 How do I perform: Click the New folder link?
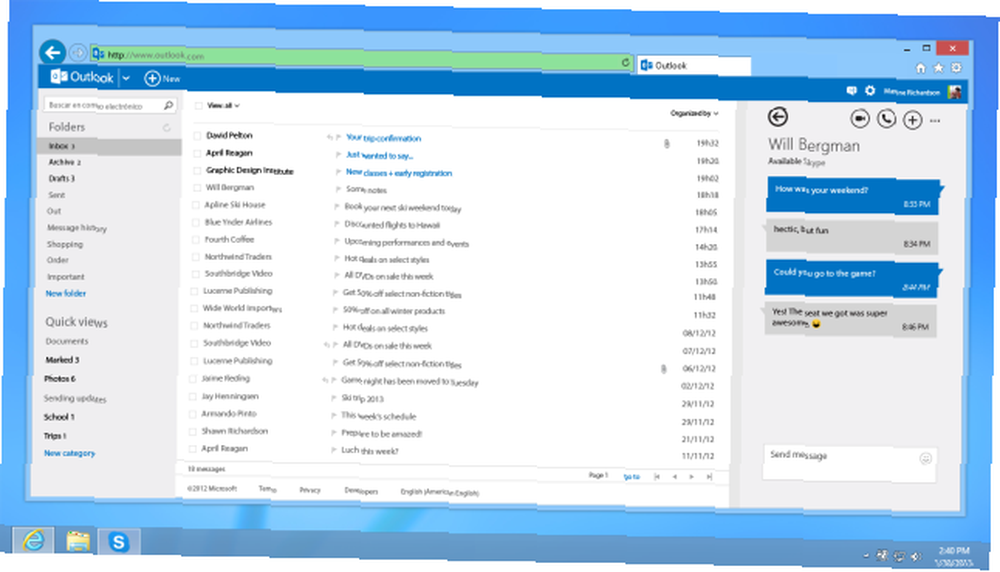tap(66, 294)
